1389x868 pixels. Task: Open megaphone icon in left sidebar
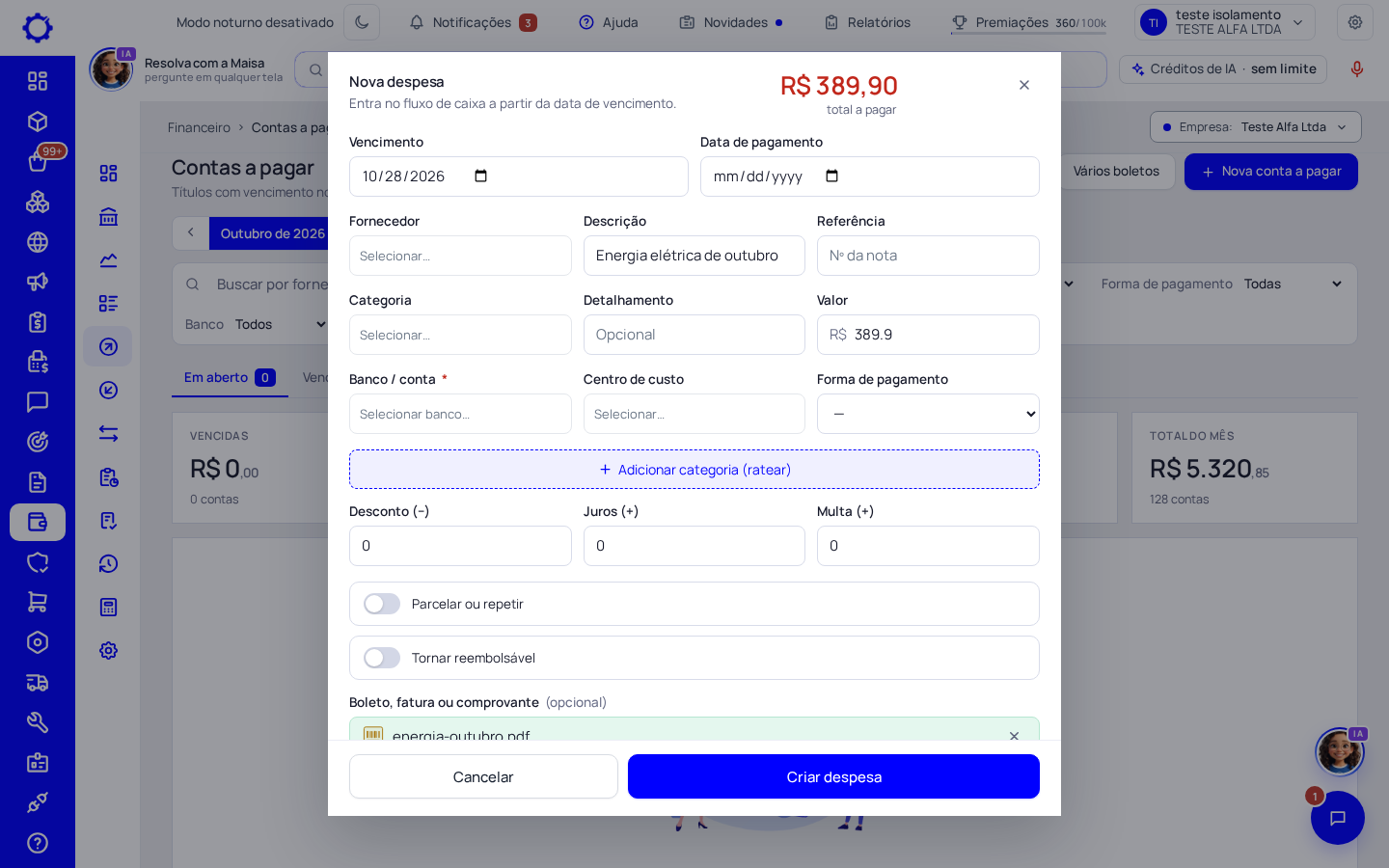click(38, 282)
